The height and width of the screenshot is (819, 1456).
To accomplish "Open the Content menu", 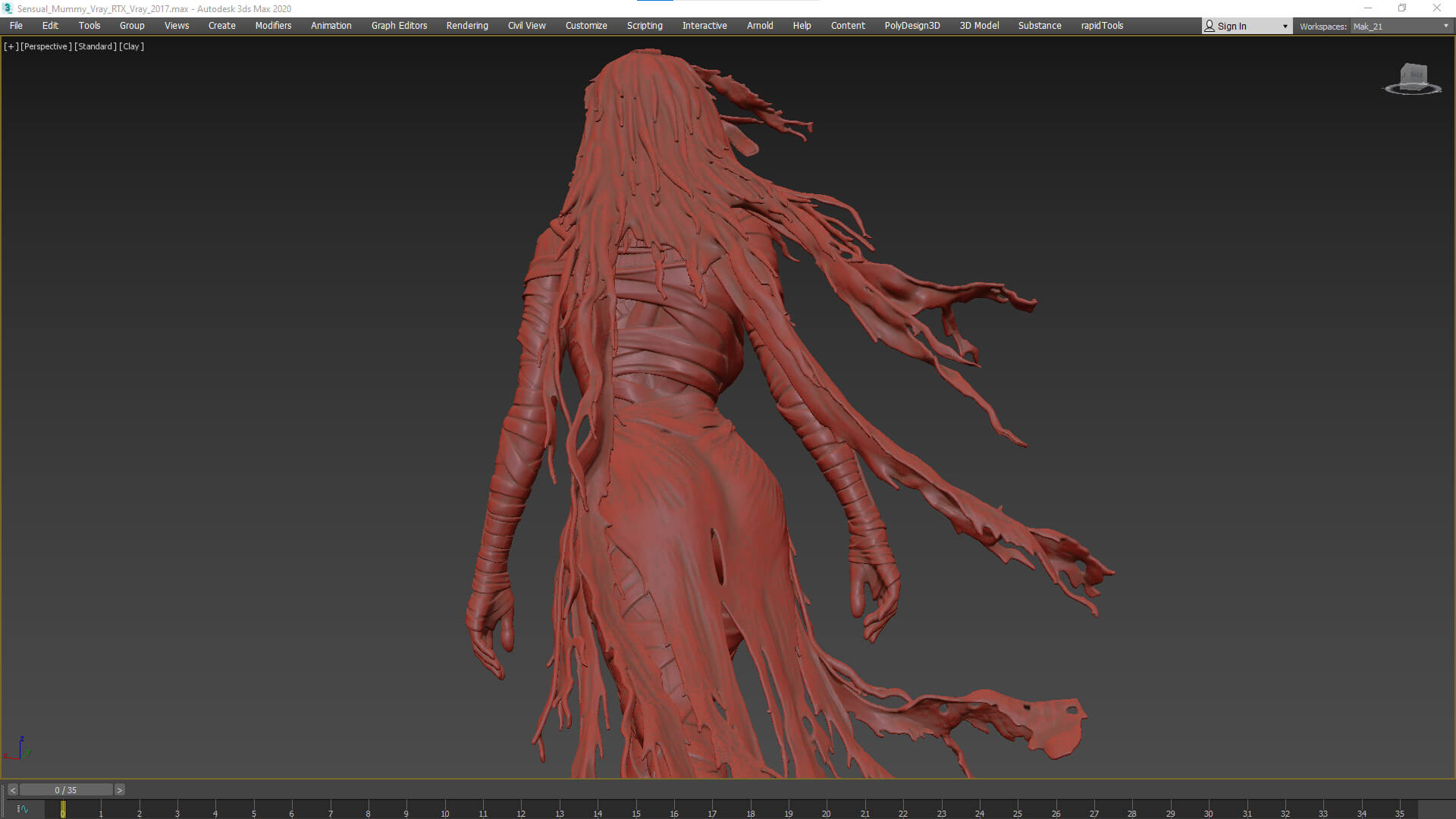I will (848, 26).
